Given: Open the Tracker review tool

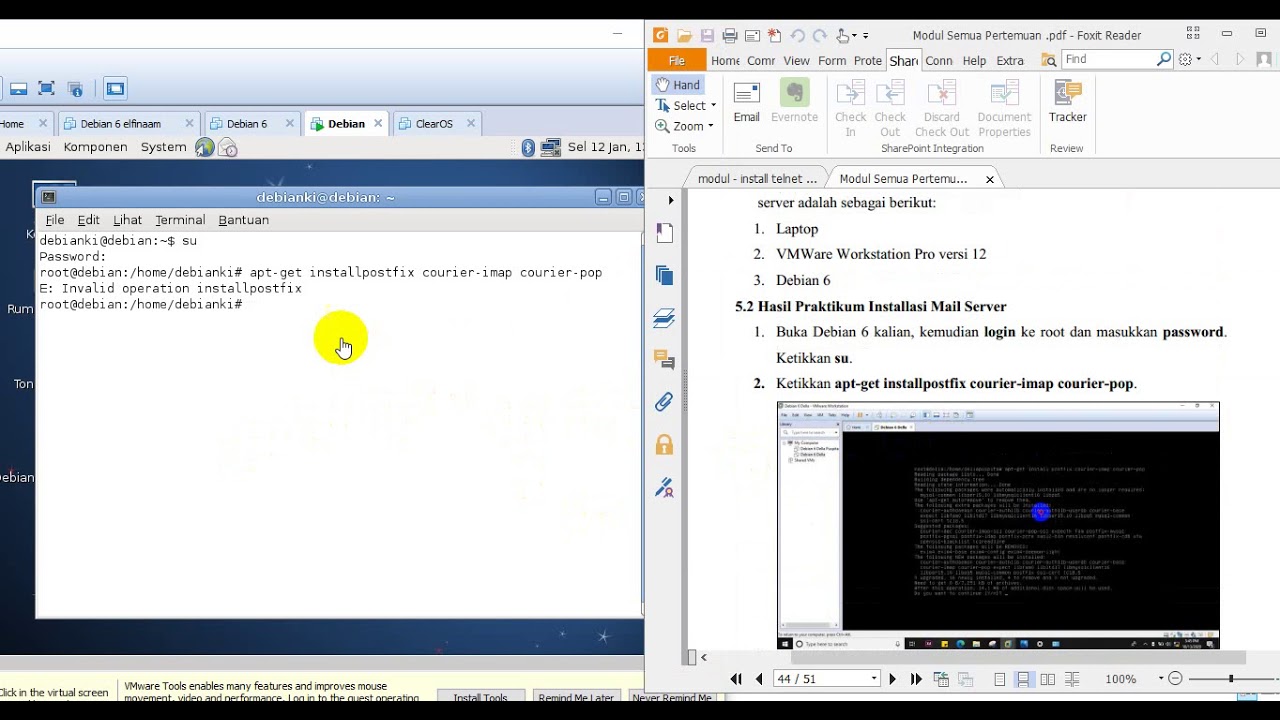Looking at the screenshot, I should pos(1067,103).
